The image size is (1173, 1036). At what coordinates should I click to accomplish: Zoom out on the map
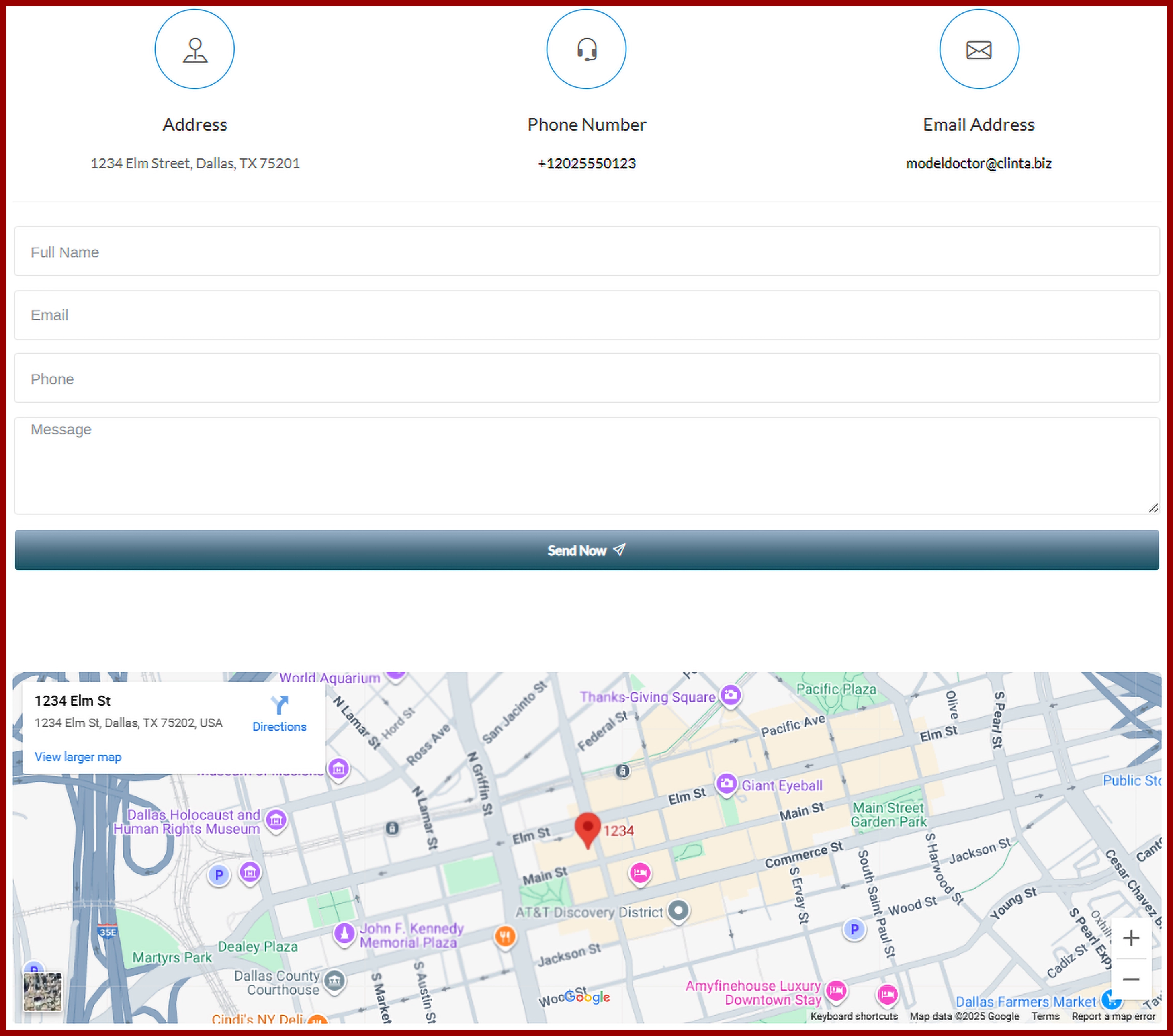(x=1130, y=979)
